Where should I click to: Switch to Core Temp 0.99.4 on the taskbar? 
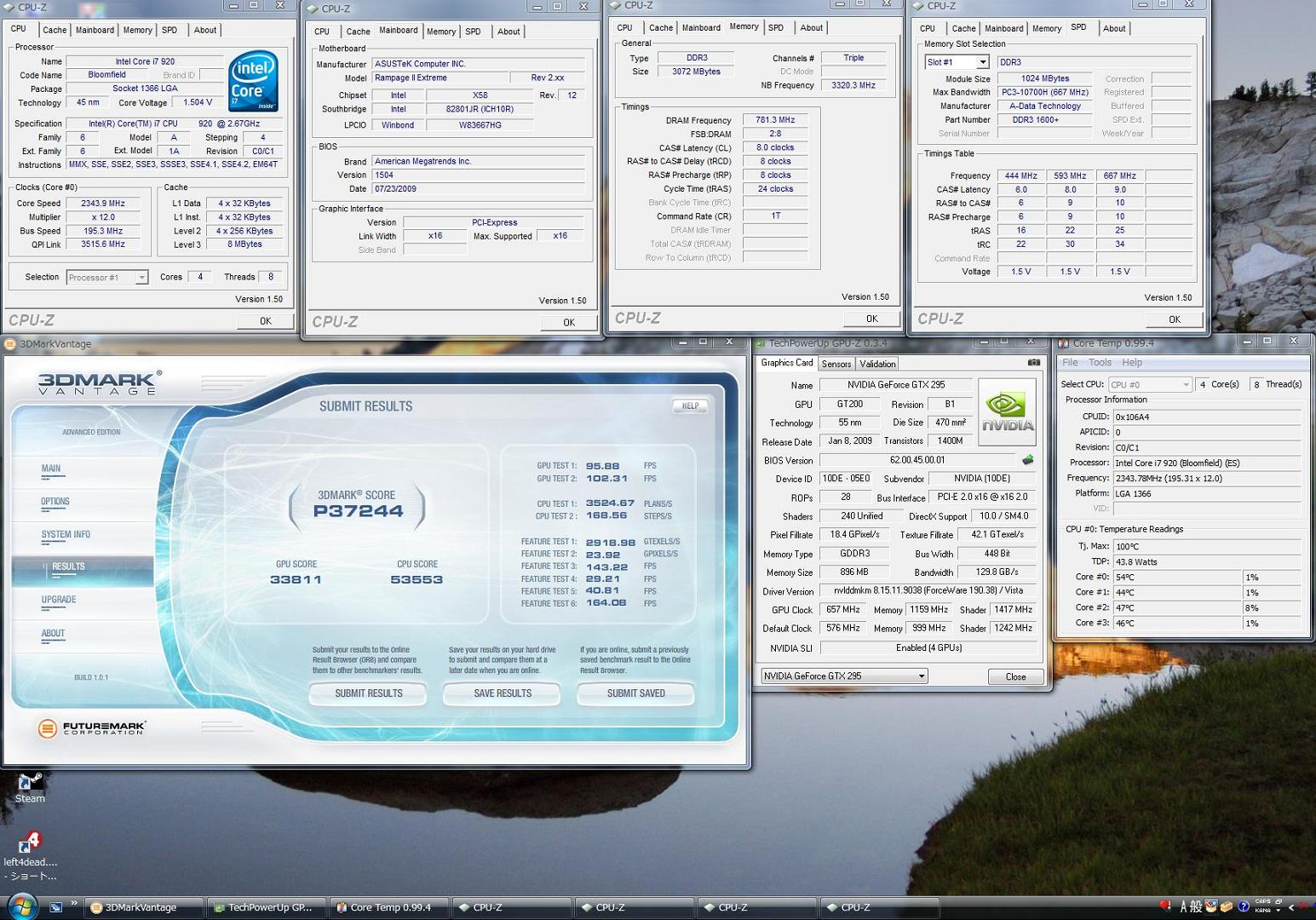(390, 907)
